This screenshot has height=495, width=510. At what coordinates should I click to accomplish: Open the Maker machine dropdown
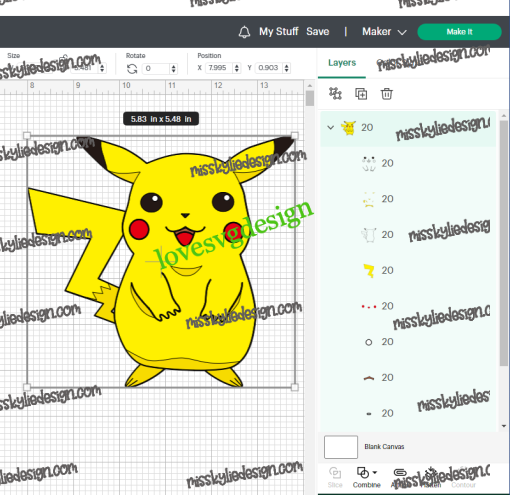(384, 32)
